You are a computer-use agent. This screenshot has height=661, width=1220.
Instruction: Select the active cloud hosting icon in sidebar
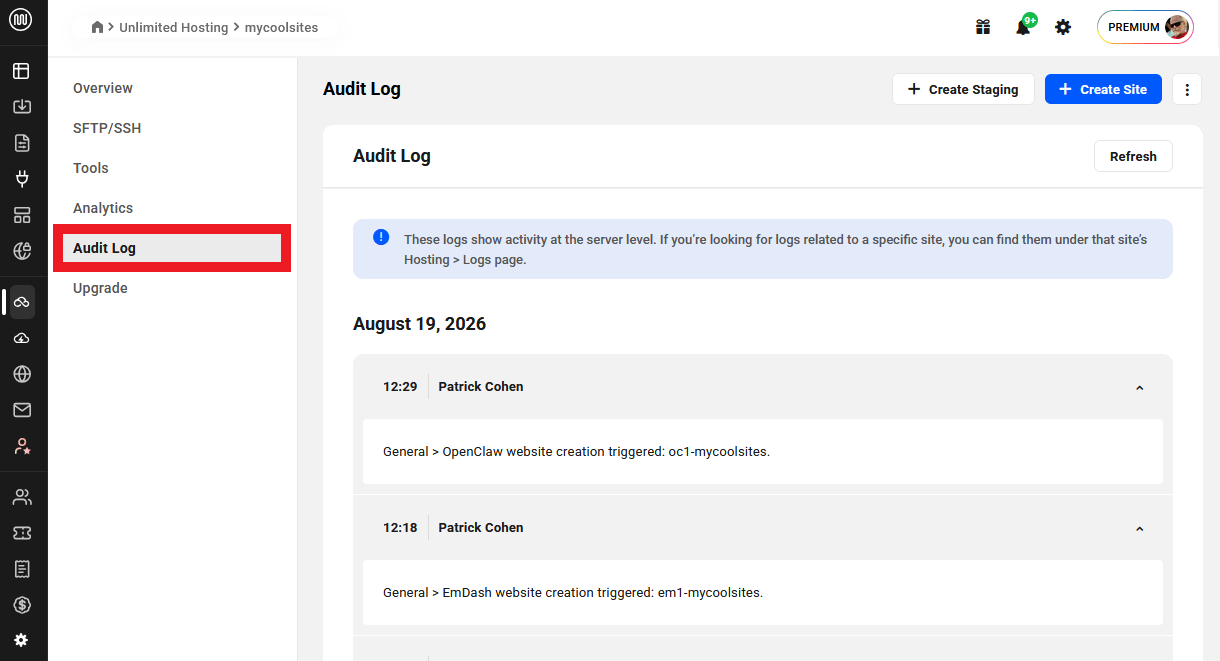pos(21,302)
